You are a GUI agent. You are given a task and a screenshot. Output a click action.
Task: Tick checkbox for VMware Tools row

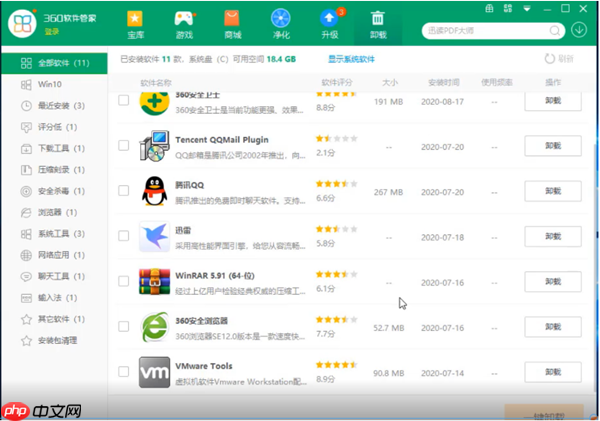tap(124, 372)
